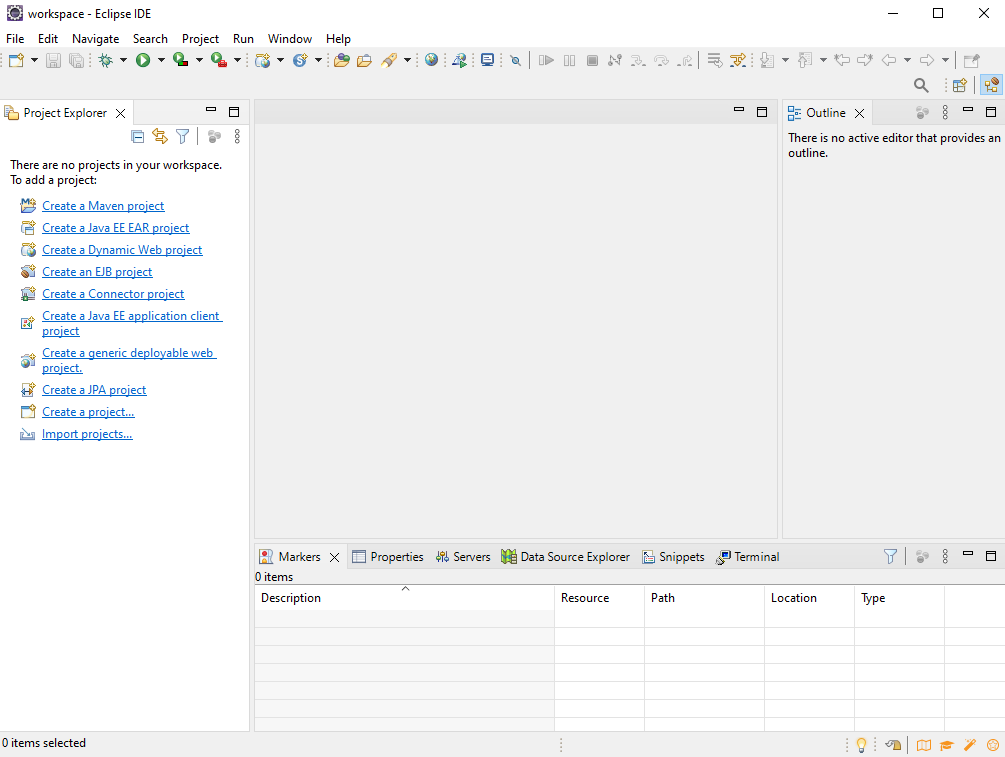Open the Web Browser globe icon

[x=431, y=60]
